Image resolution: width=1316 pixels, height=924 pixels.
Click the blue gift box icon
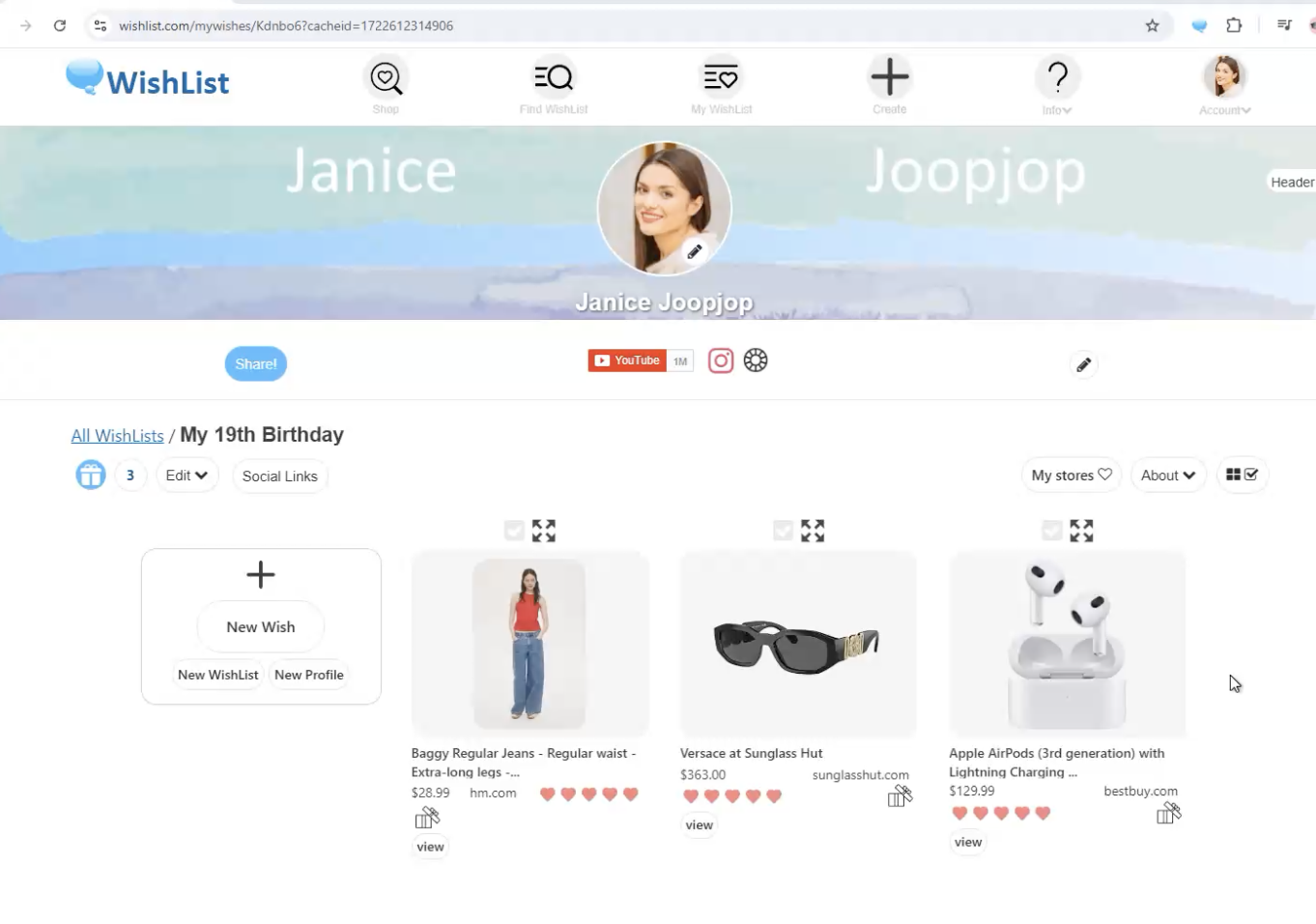(91, 476)
